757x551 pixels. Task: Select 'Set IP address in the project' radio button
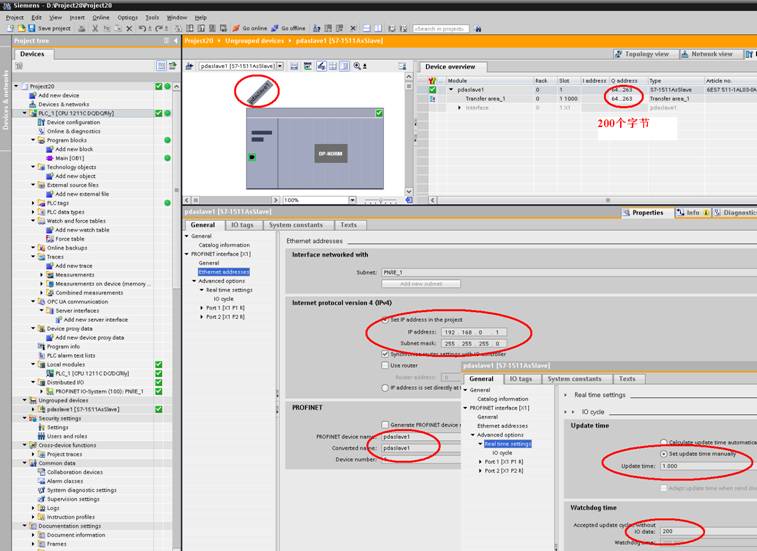coord(385,320)
